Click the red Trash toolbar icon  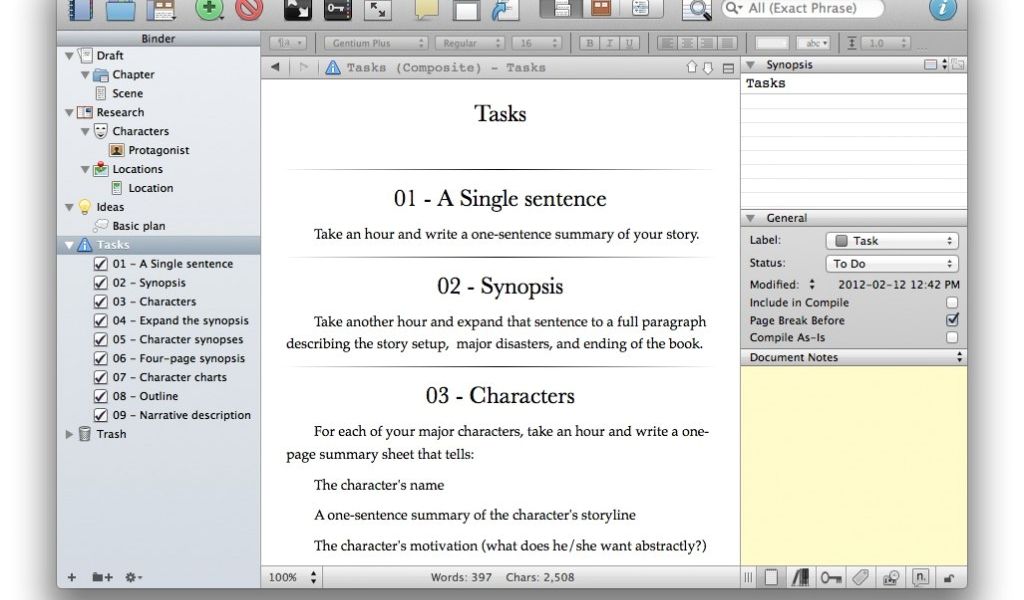tap(249, 10)
